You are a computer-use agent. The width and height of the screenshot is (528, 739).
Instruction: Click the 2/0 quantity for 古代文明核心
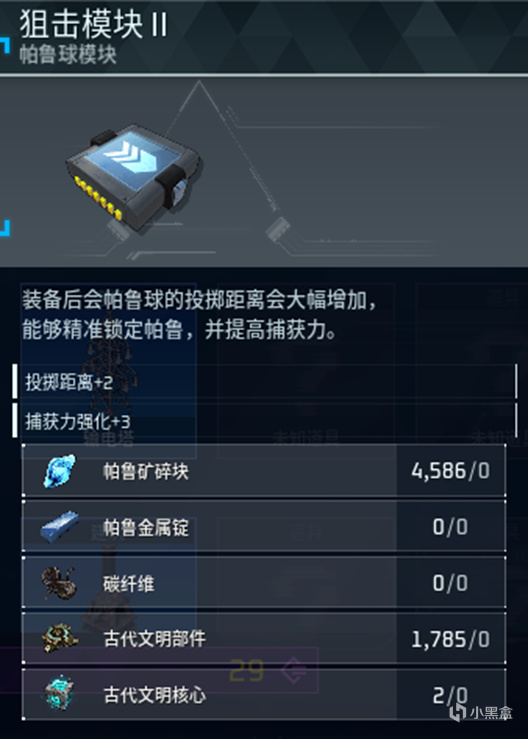[x=451, y=695]
